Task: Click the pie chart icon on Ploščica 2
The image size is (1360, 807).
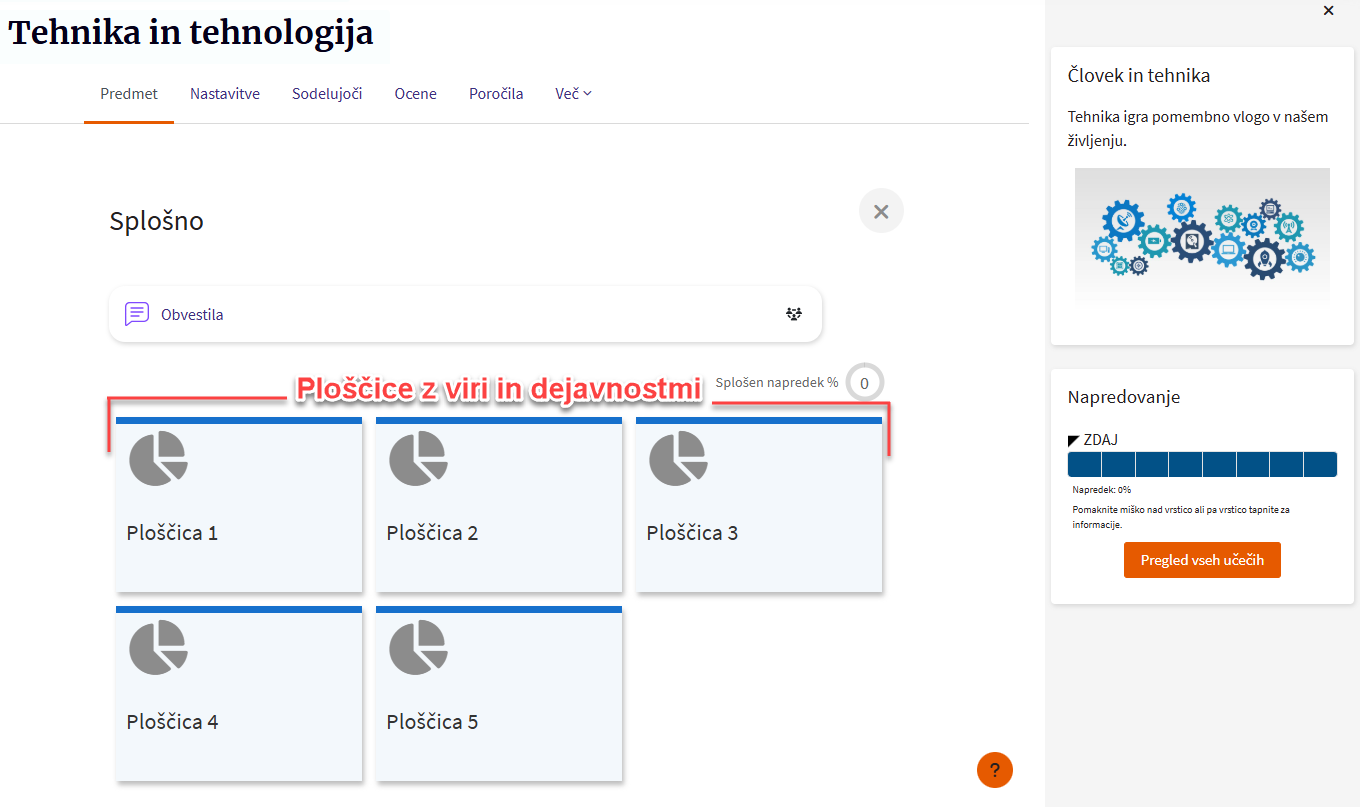Action: (x=418, y=459)
